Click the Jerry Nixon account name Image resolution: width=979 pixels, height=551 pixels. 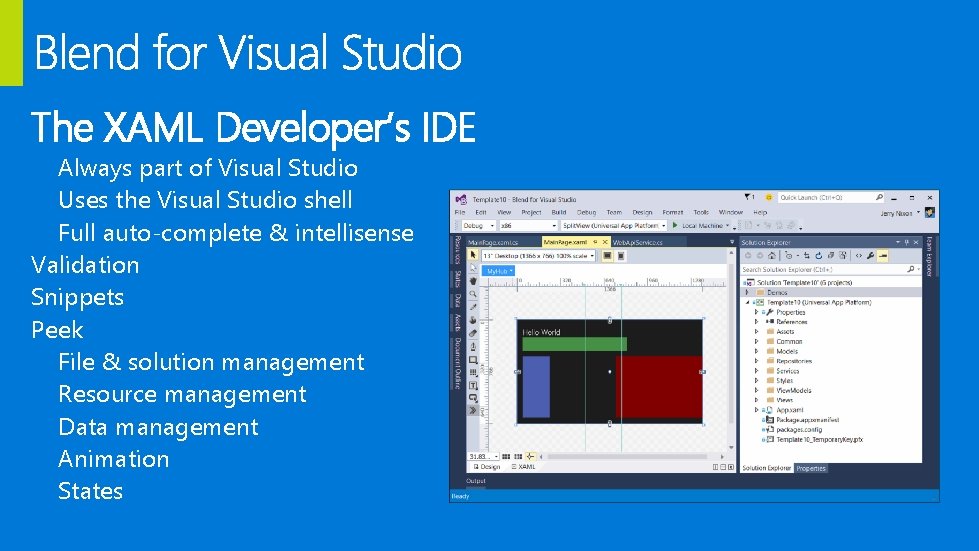[x=897, y=213]
